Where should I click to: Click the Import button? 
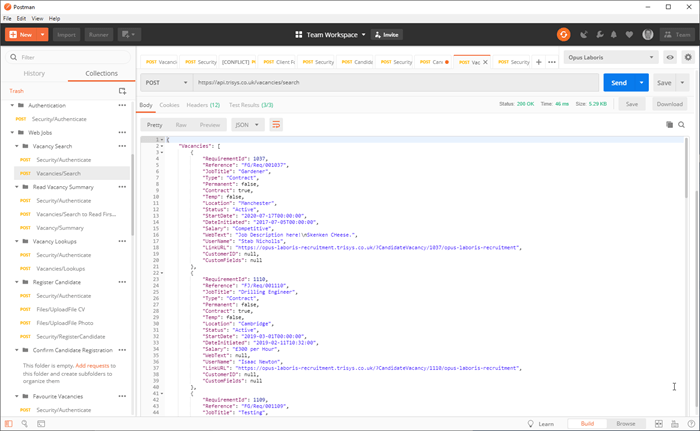click(x=67, y=34)
